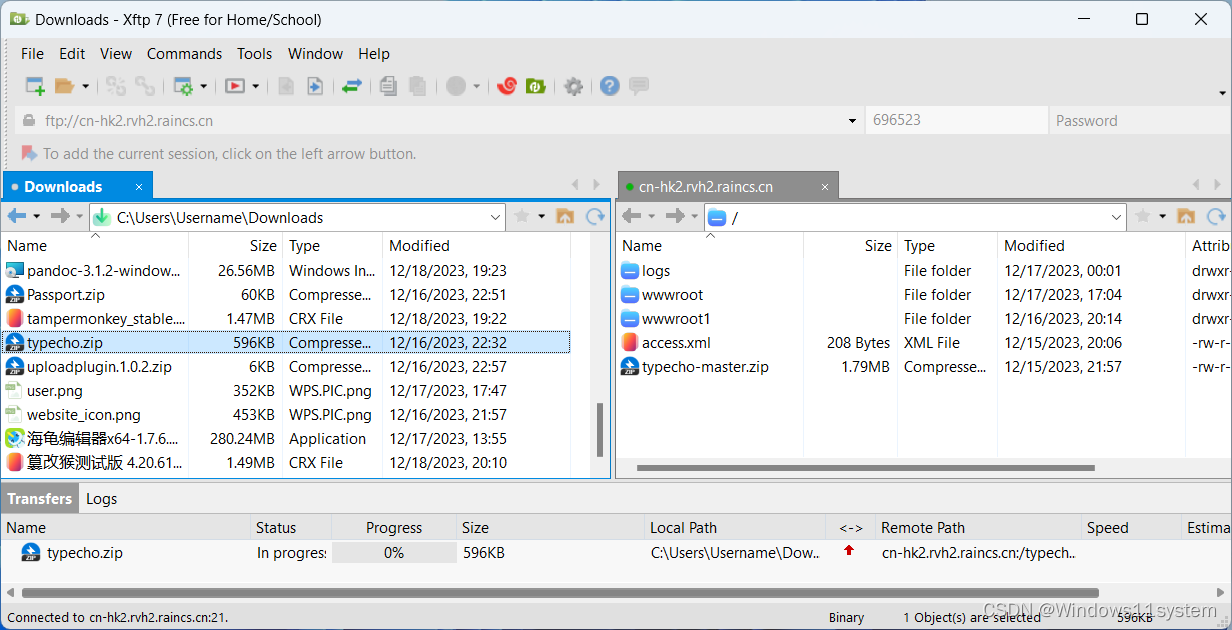Screen dimensions: 1232x630
Task: Open options via the gear icon
Action: pos(573,86)
